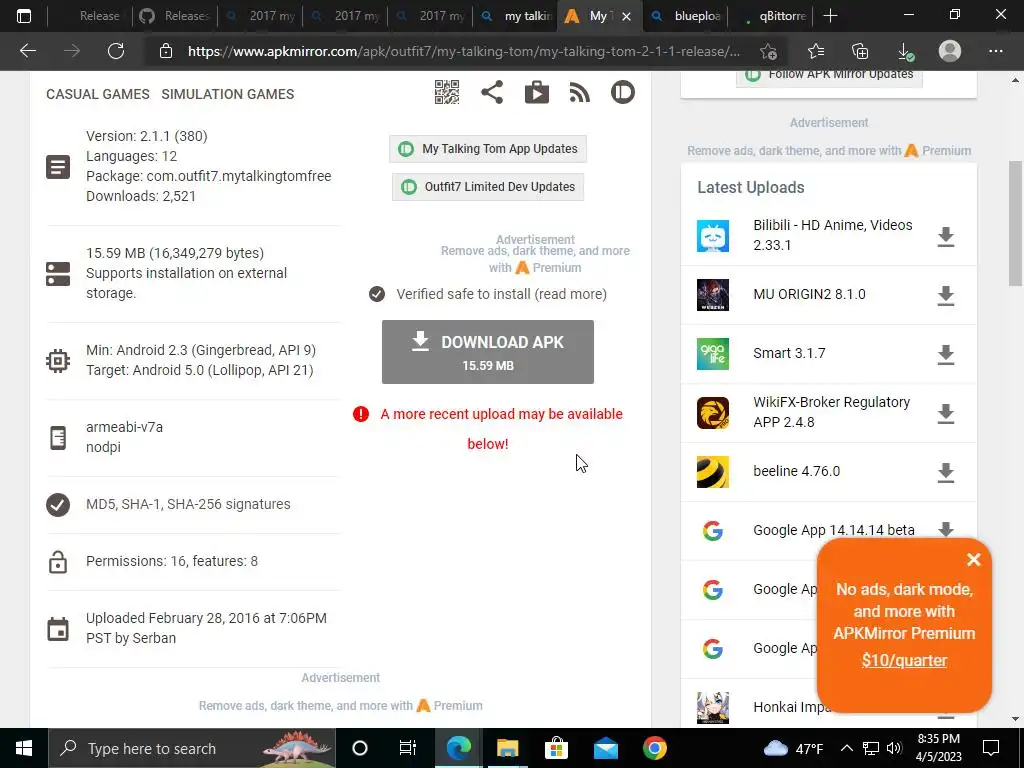Switch to the blueploa tab

(x=686, y=16)
